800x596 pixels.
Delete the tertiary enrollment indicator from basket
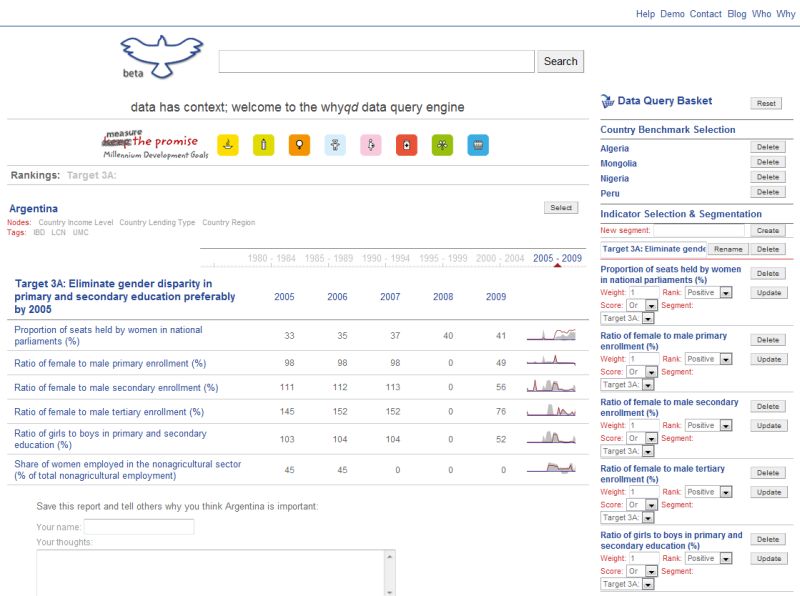pyautogui.click(x=768, y=473)
